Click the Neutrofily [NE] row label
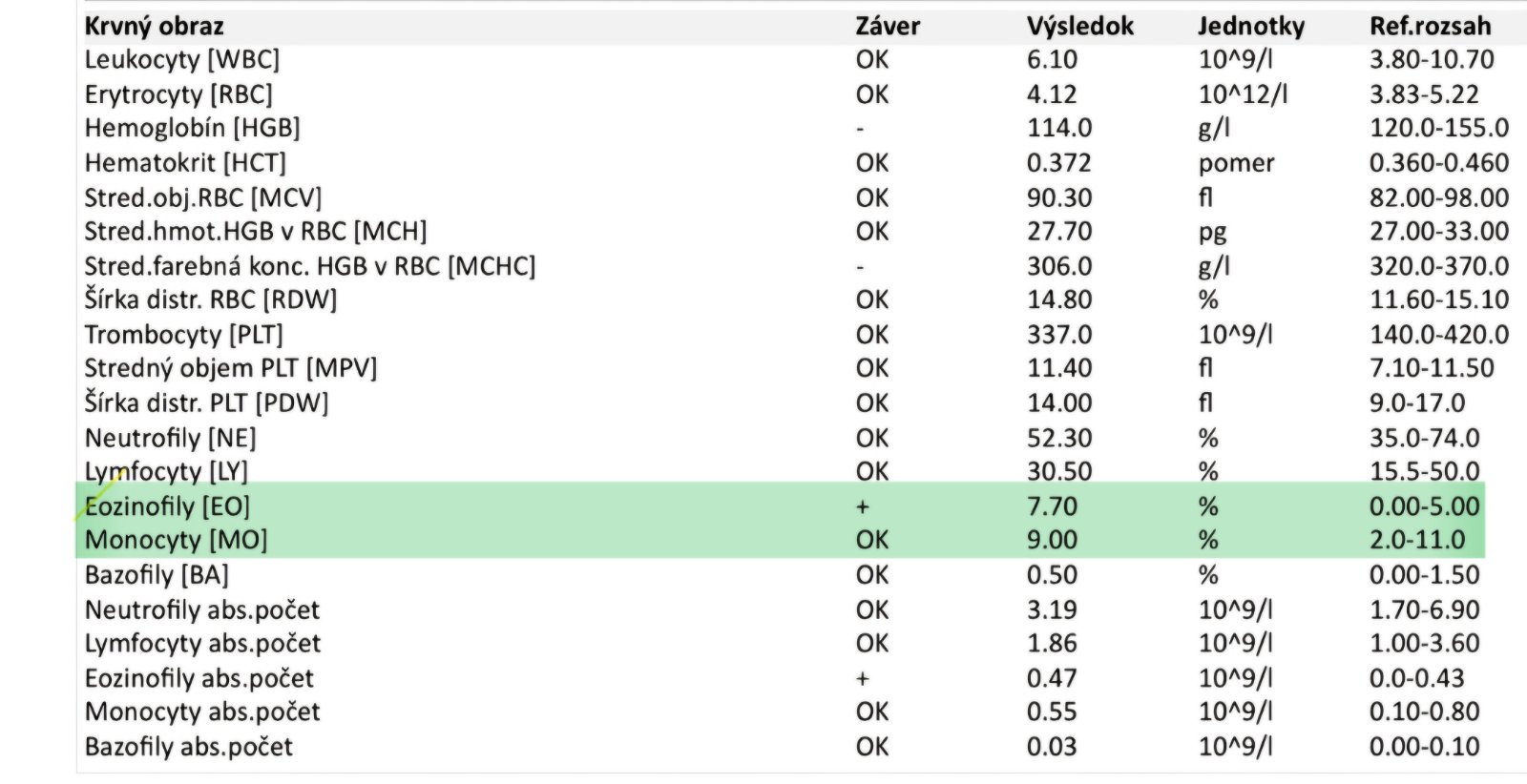 (170, 438)
